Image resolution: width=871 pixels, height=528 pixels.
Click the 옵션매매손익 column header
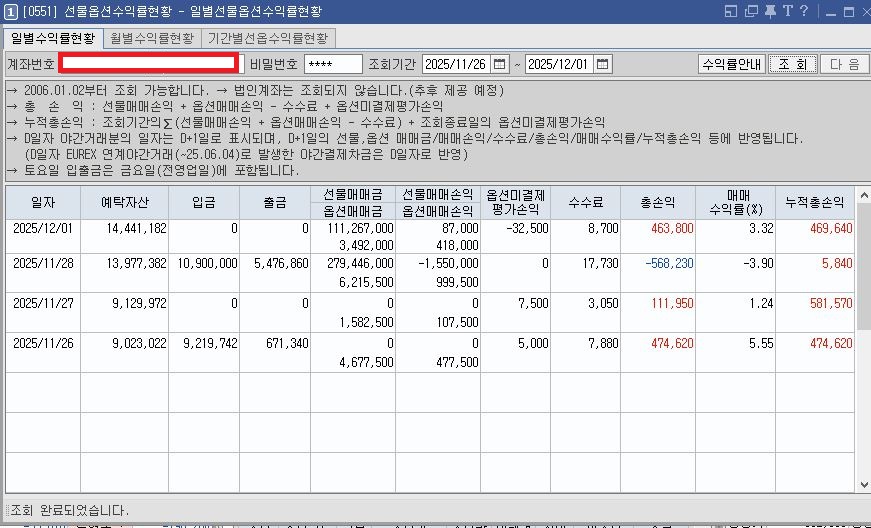click(438, 211)
